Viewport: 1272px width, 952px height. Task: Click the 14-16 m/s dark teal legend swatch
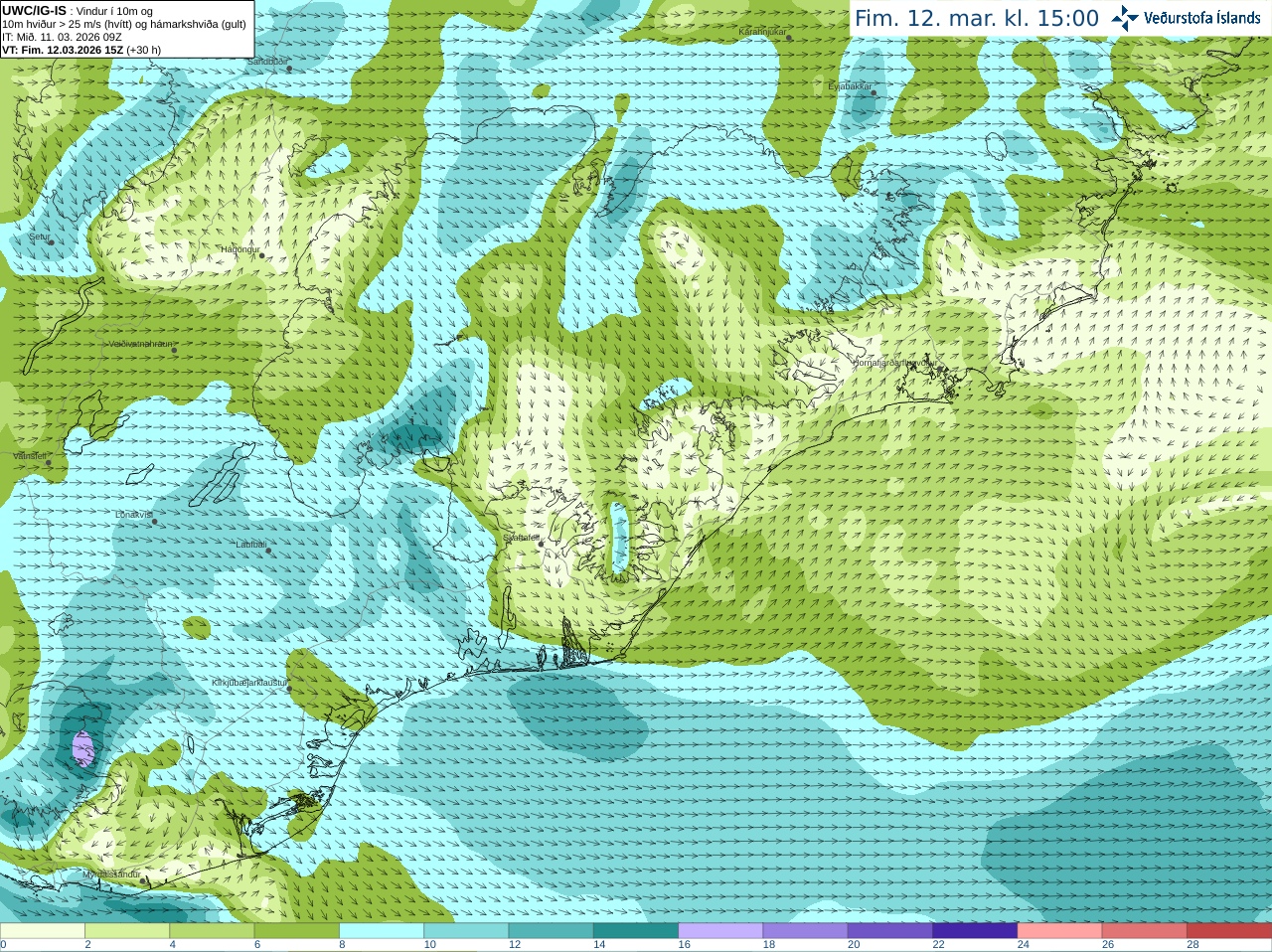click(x=636, y=931)
